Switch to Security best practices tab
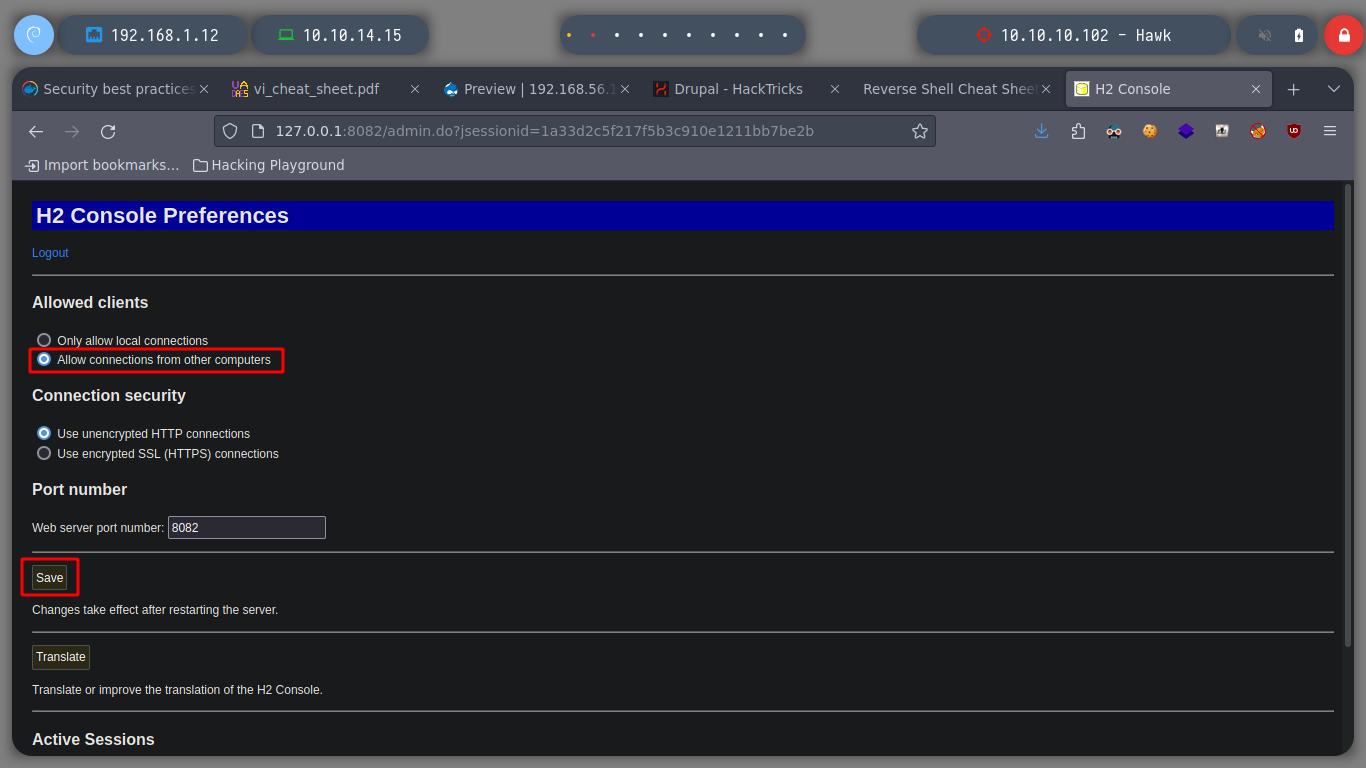 pos(115,89)
